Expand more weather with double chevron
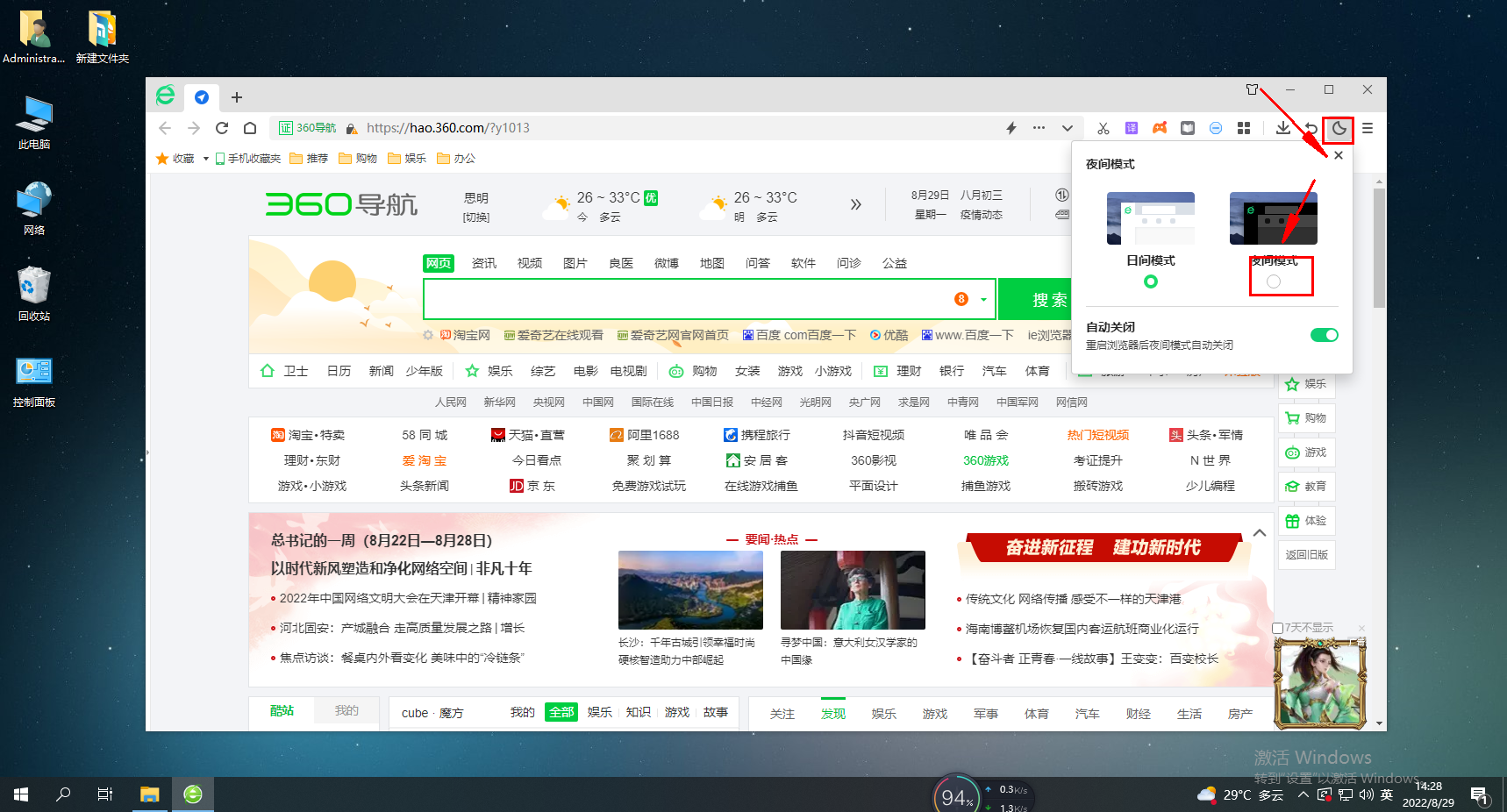Viewport: 1507px width, 812px height. coord(856,204)
